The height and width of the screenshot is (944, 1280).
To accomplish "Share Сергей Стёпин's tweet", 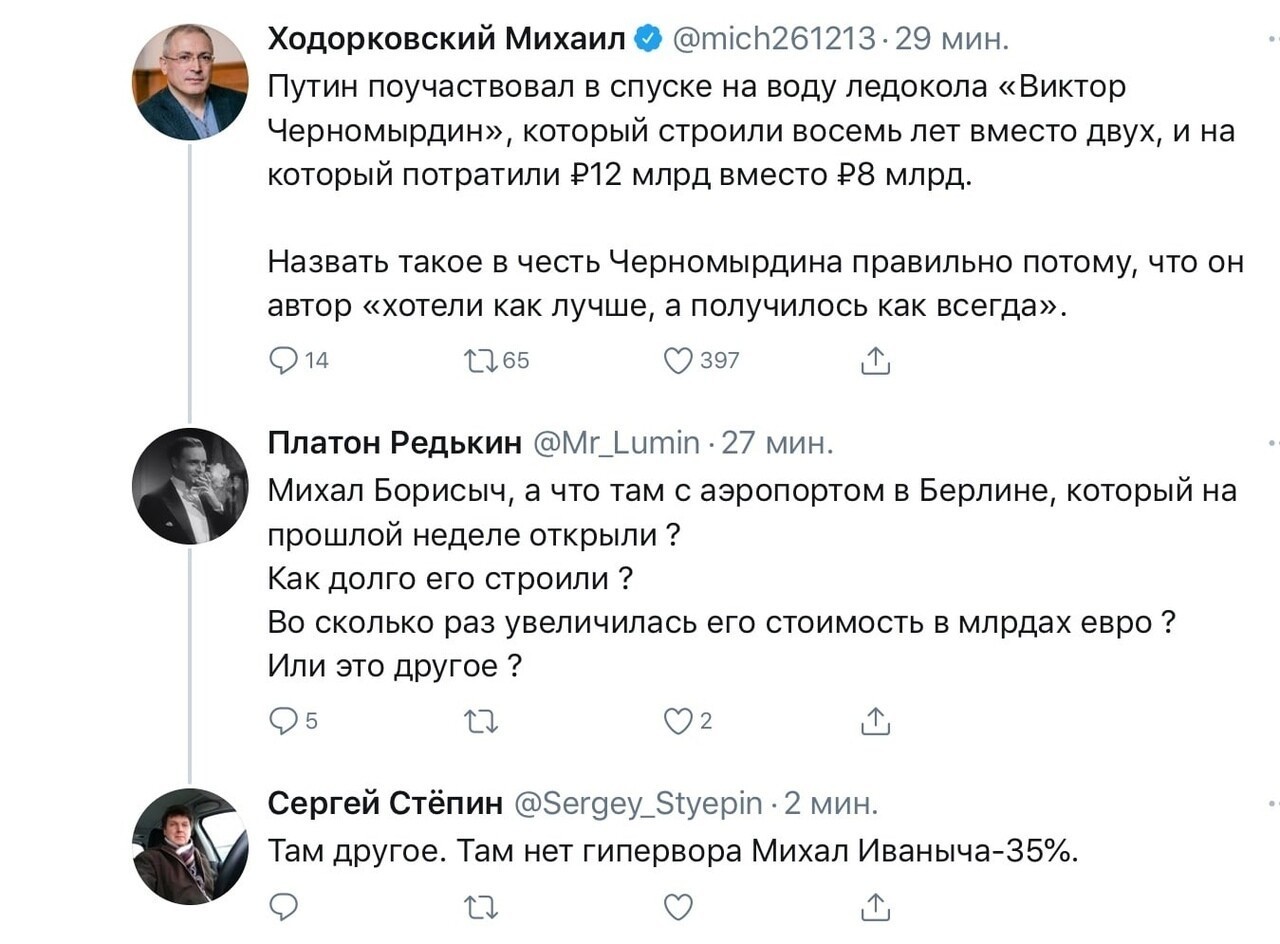I will point(875,906).
